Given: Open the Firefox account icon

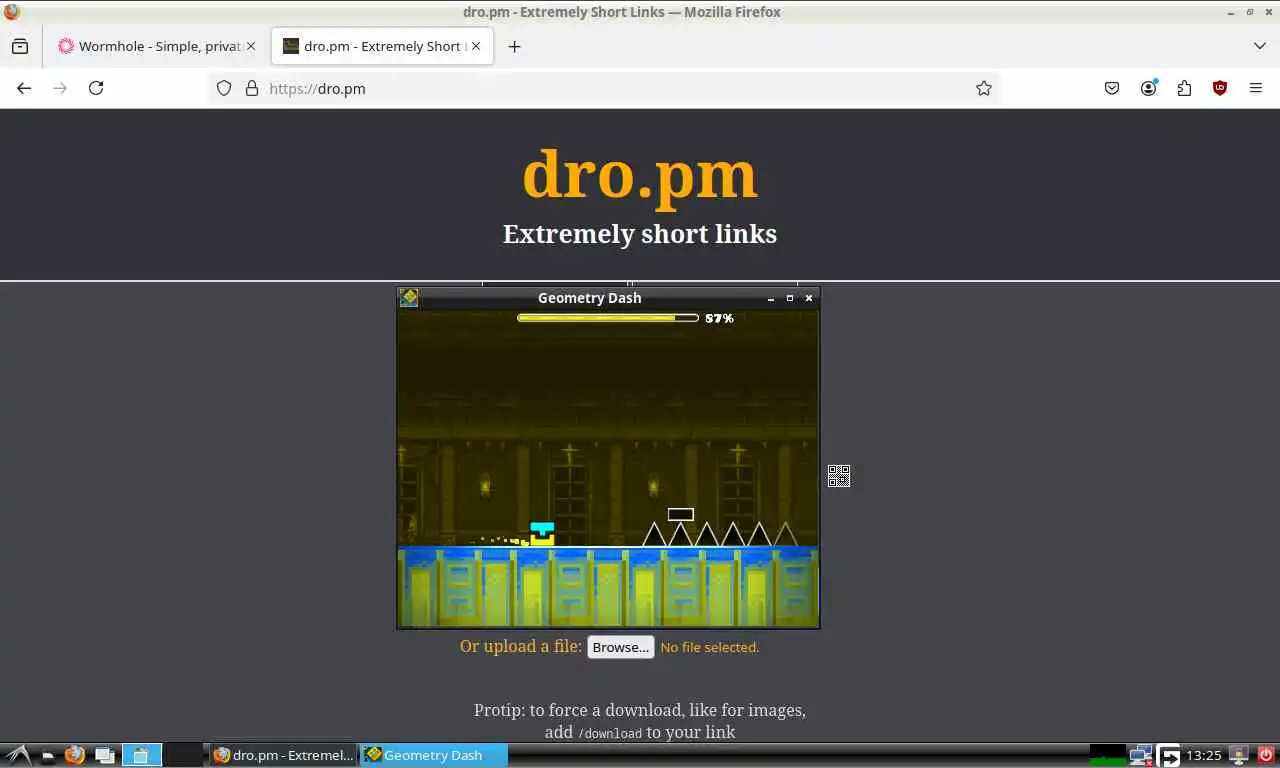Looking at the screenshot, I should 1148,88.
